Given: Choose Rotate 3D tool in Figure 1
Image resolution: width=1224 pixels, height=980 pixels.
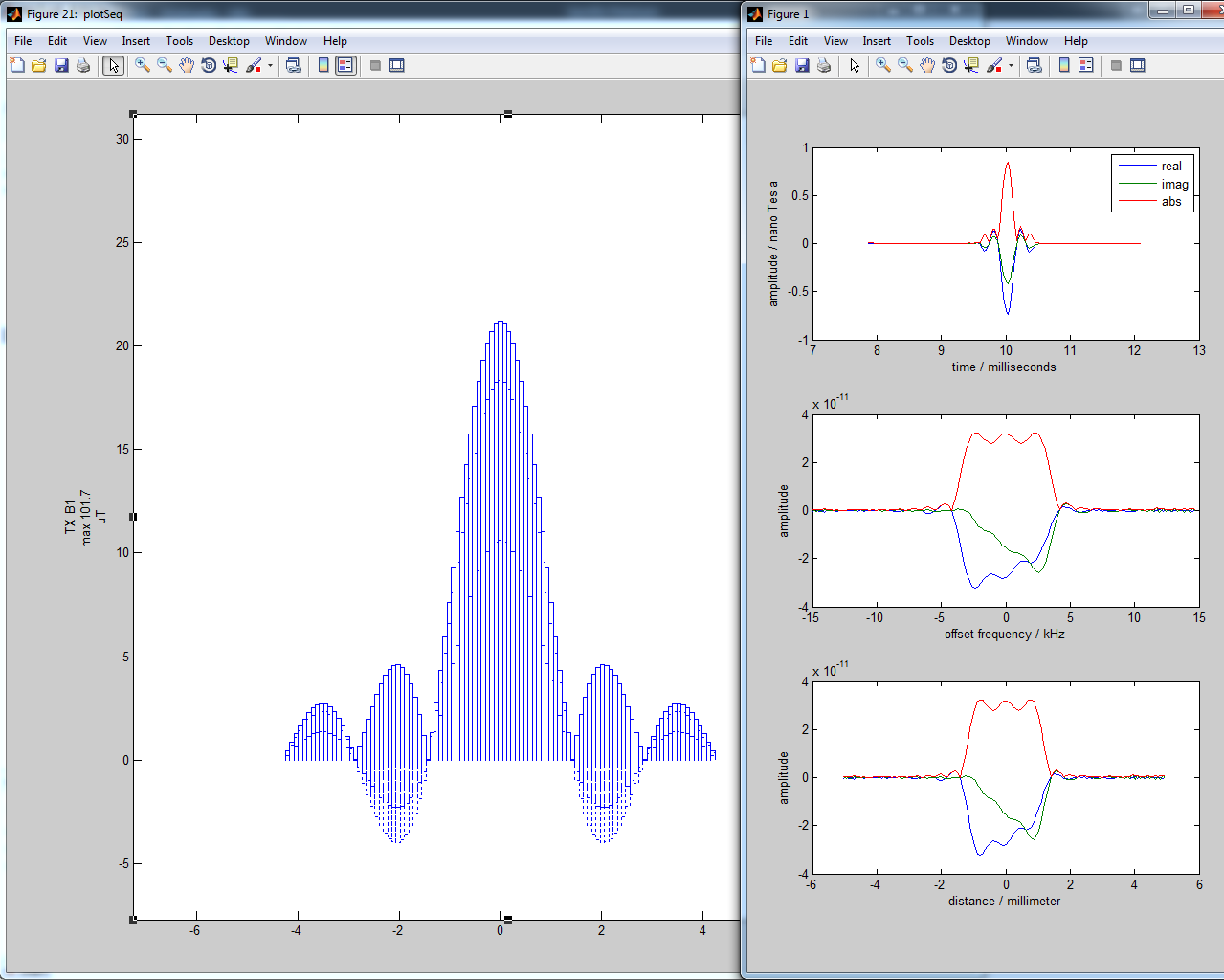Looking at the screenshot, I should point(949,65).
